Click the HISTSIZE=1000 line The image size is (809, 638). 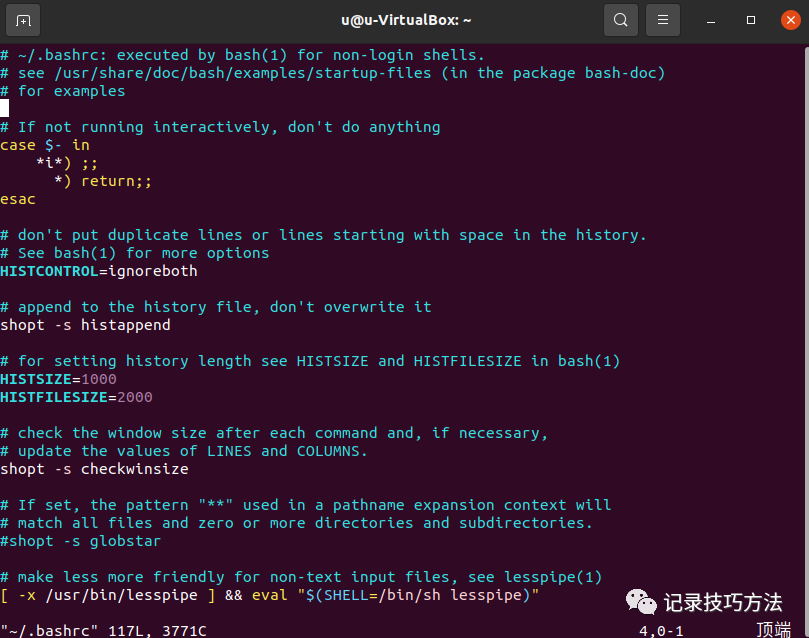(x=58, y=379)
